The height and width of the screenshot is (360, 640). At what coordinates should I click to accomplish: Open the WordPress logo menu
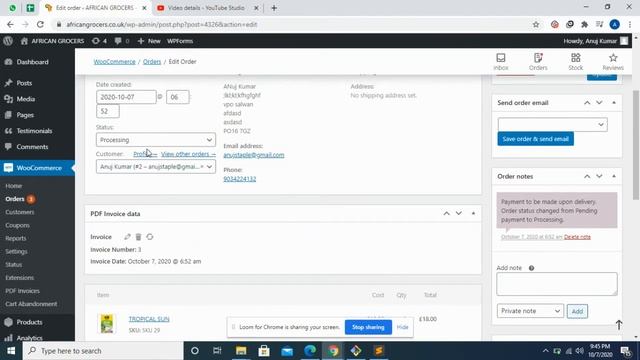click(8, 41)
